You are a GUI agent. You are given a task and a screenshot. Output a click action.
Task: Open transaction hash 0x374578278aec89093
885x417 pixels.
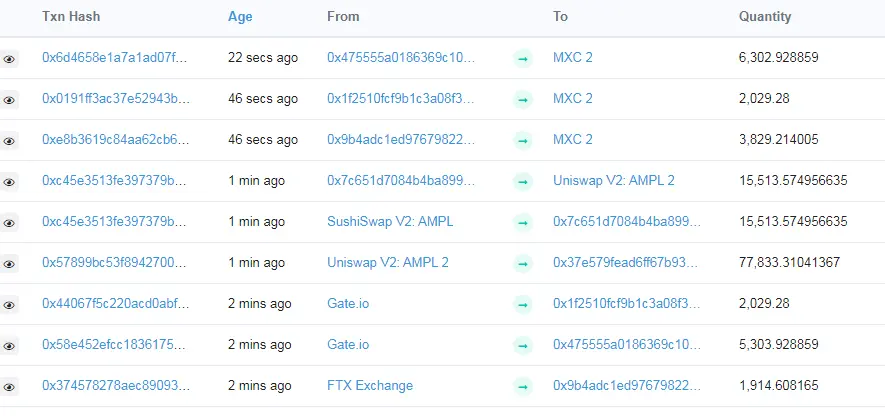click(x=116, y=385)
